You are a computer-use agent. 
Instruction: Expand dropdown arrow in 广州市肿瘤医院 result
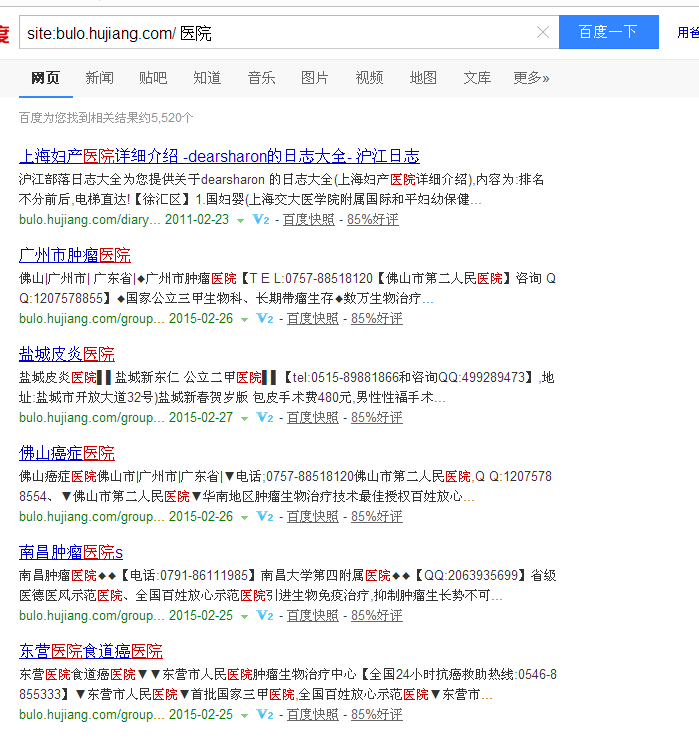(244, 320)
